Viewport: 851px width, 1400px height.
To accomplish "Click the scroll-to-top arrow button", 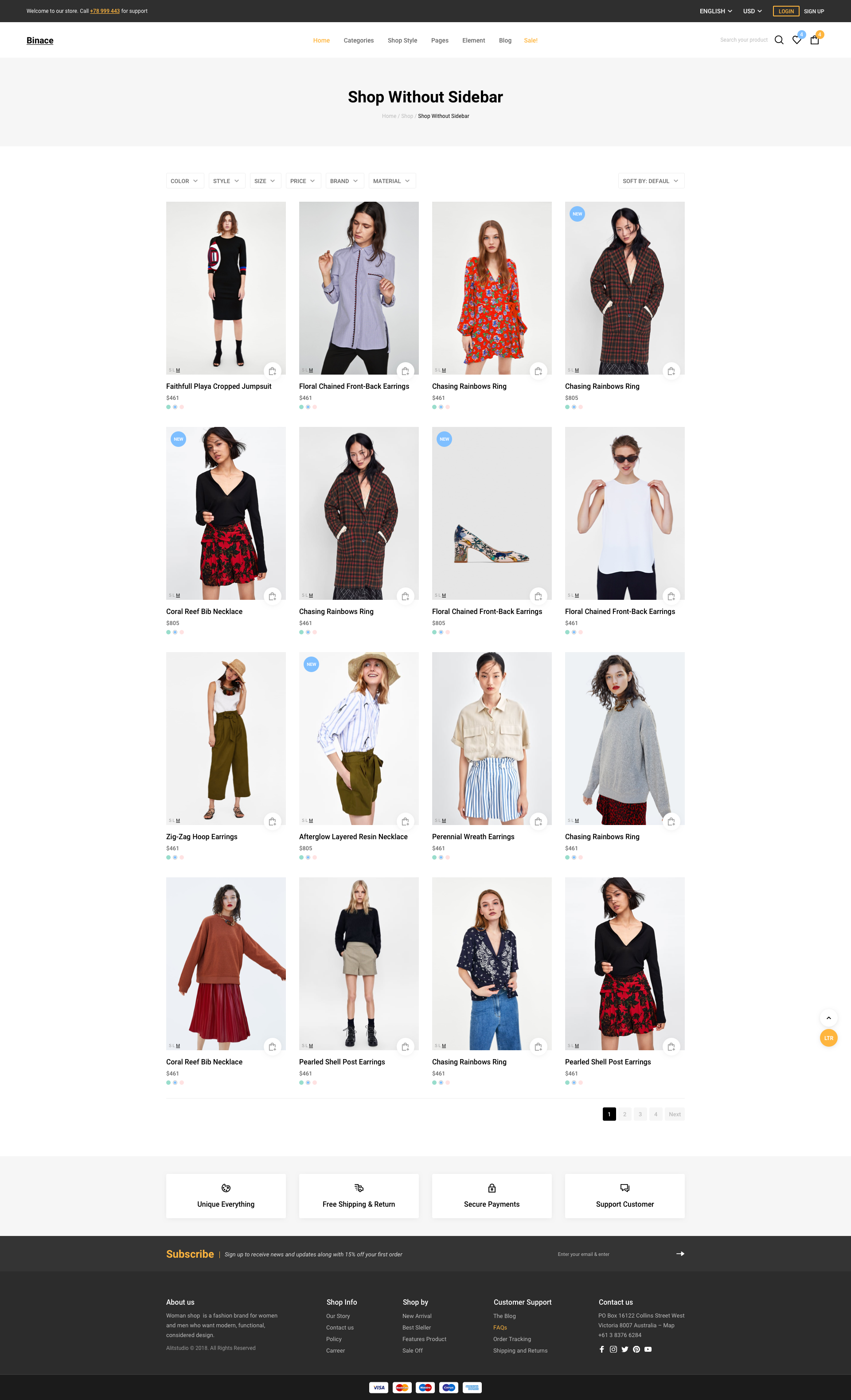I will [x=828, y=1017].
